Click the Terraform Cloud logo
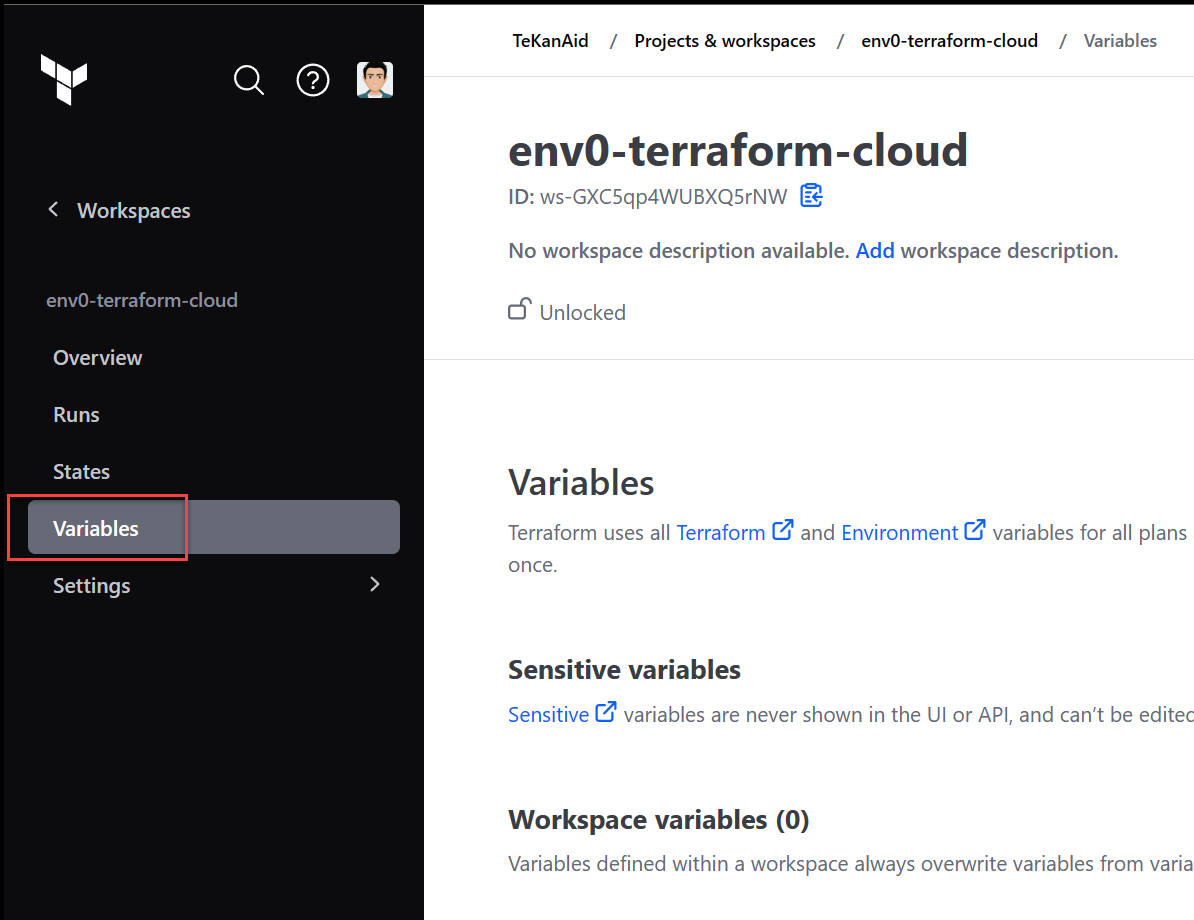This screenshot has width=1194, height=920. (x=63, y=80)
